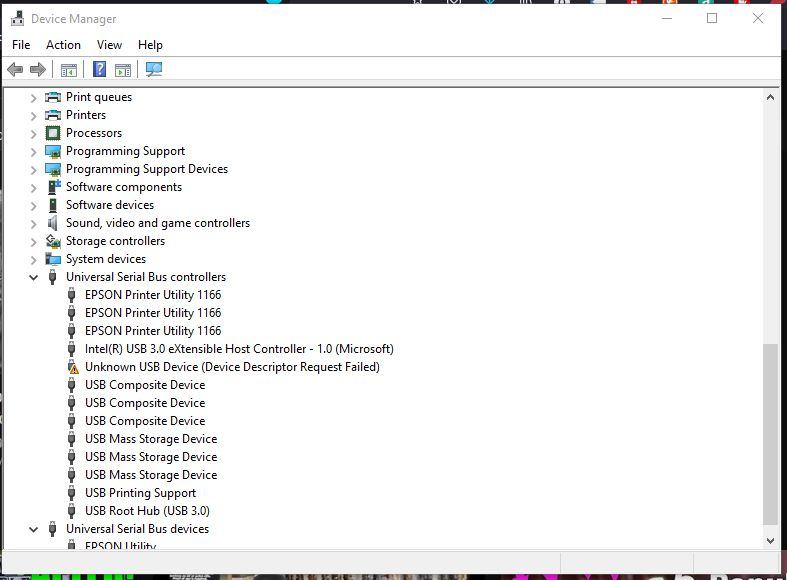Select Unknown USB Device (Device Descriptor Request Failed)
The height and width of the screenshot is (580, 787).
click(x=232, y=367)
